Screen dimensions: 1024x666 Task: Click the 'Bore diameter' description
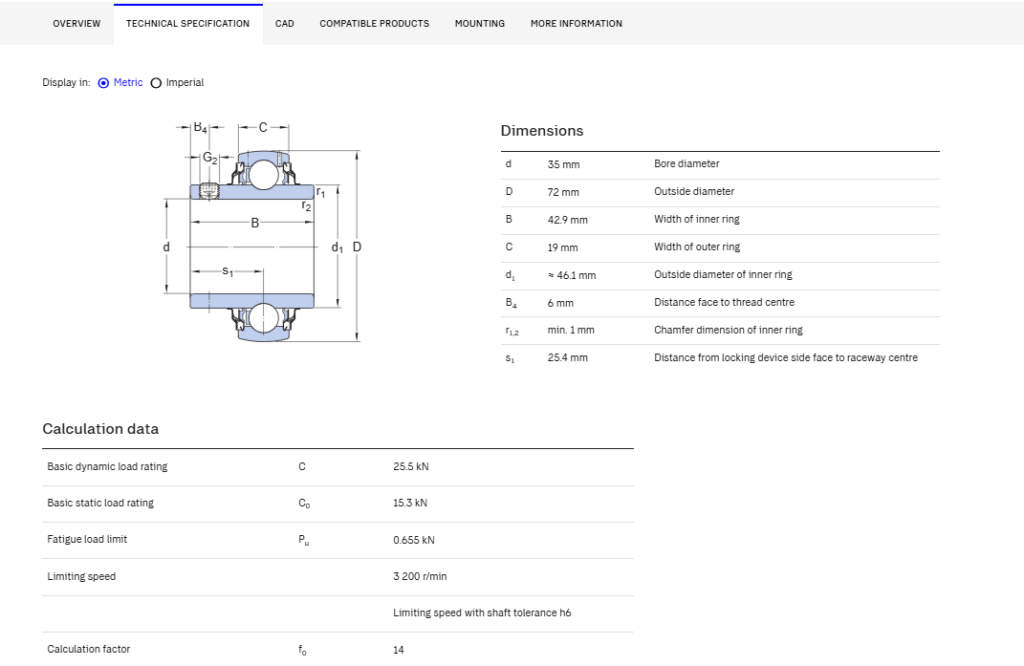(686, 164)
